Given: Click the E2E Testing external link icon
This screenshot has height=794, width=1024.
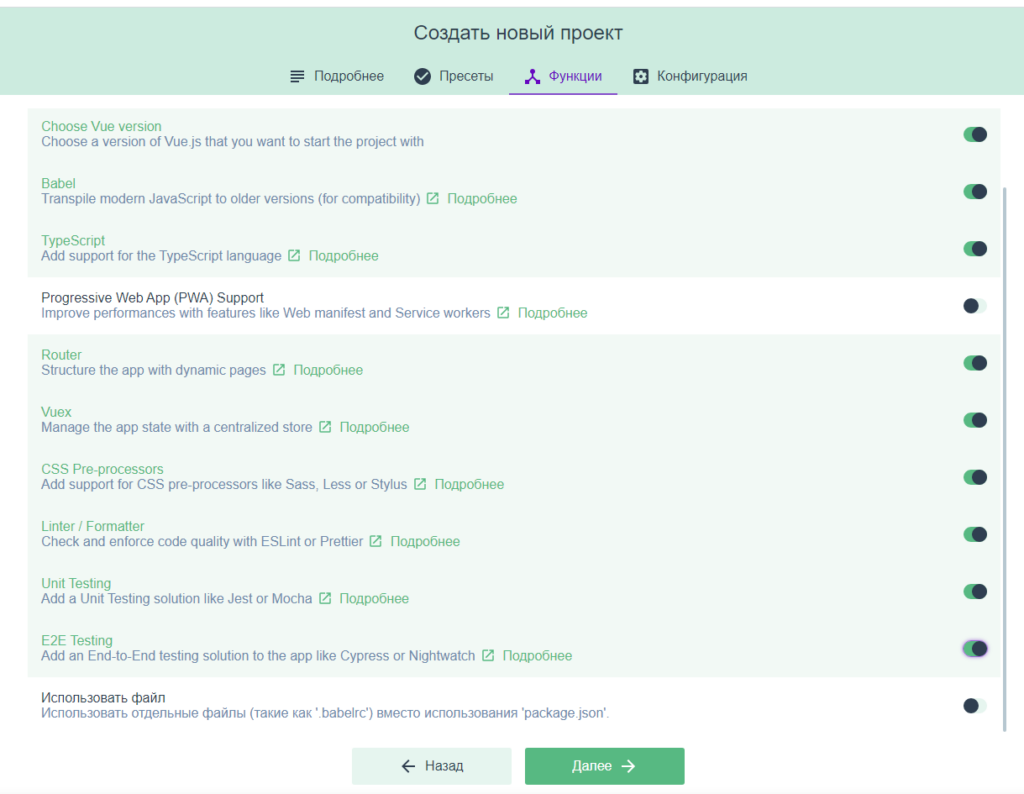Looking at the screenshot, I should pyautogui.click(x=488, y=656).
